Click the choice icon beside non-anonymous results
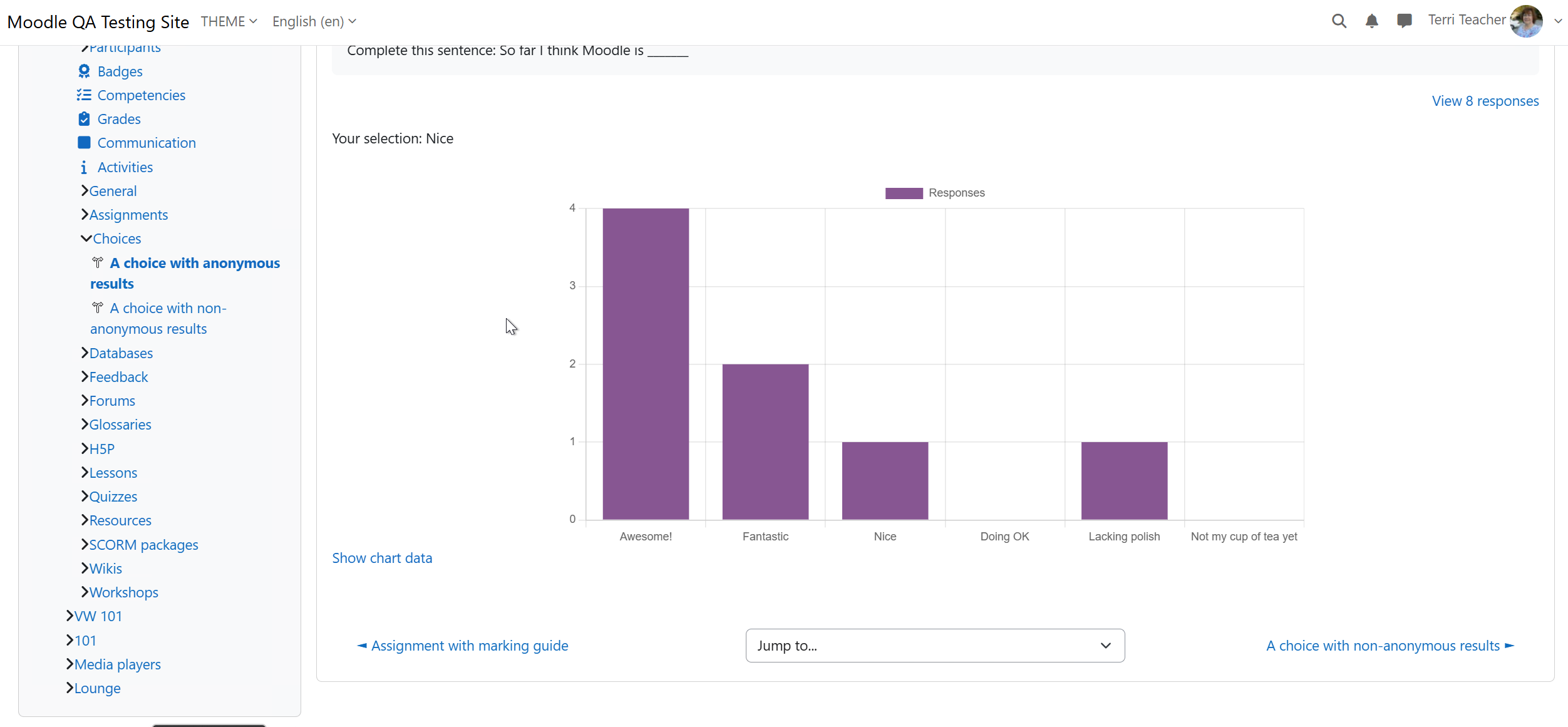This screenshot has height=727, width=1568. click(98, 307)
